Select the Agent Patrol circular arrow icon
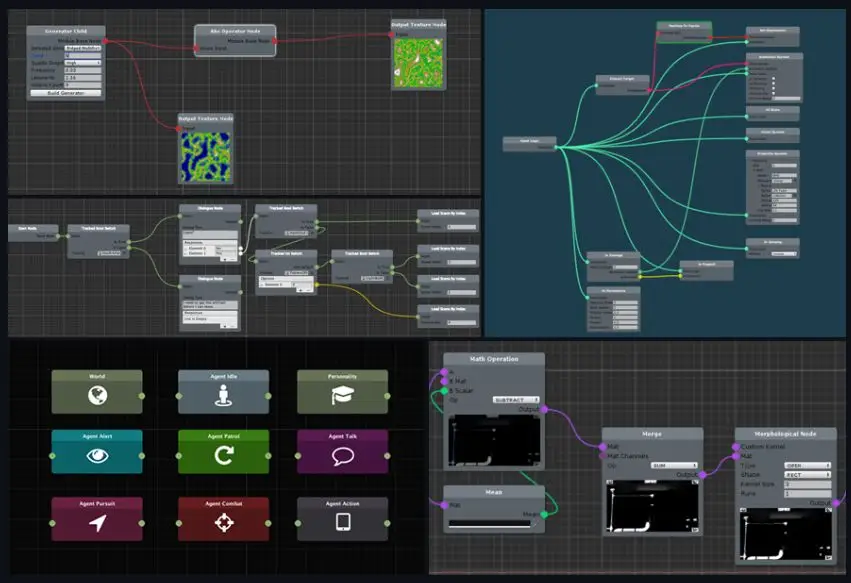Screen dimensions: 851x583 [x=224, y=455]
